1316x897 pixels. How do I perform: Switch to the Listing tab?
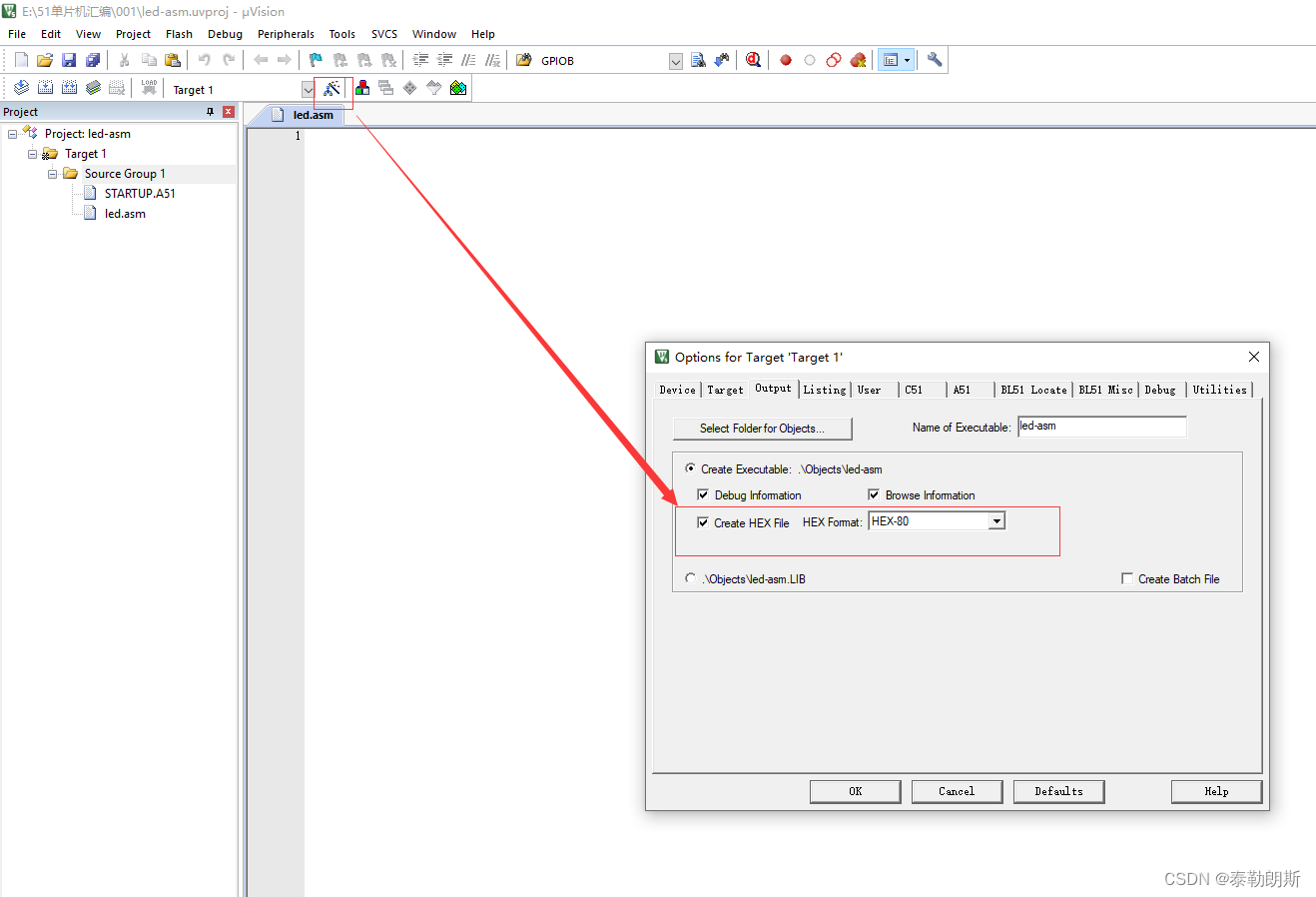click(825, 390)
